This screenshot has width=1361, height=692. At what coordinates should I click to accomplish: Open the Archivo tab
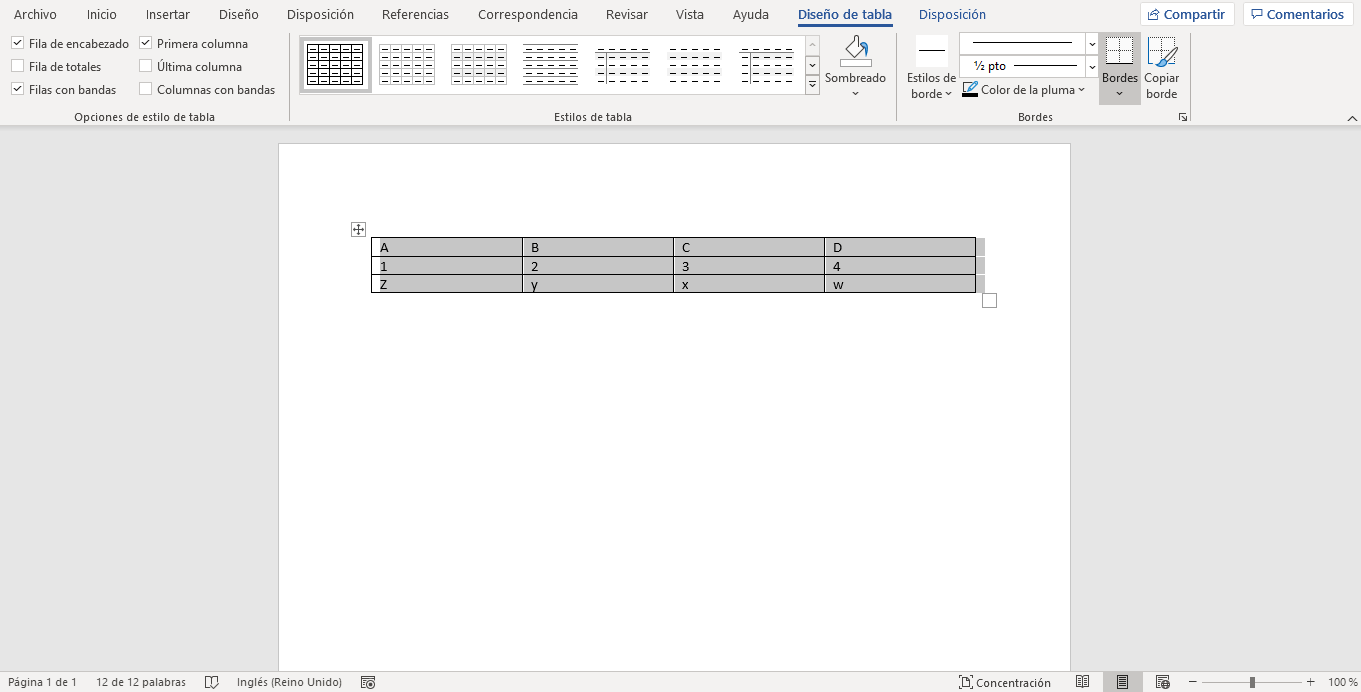(35, 15)
